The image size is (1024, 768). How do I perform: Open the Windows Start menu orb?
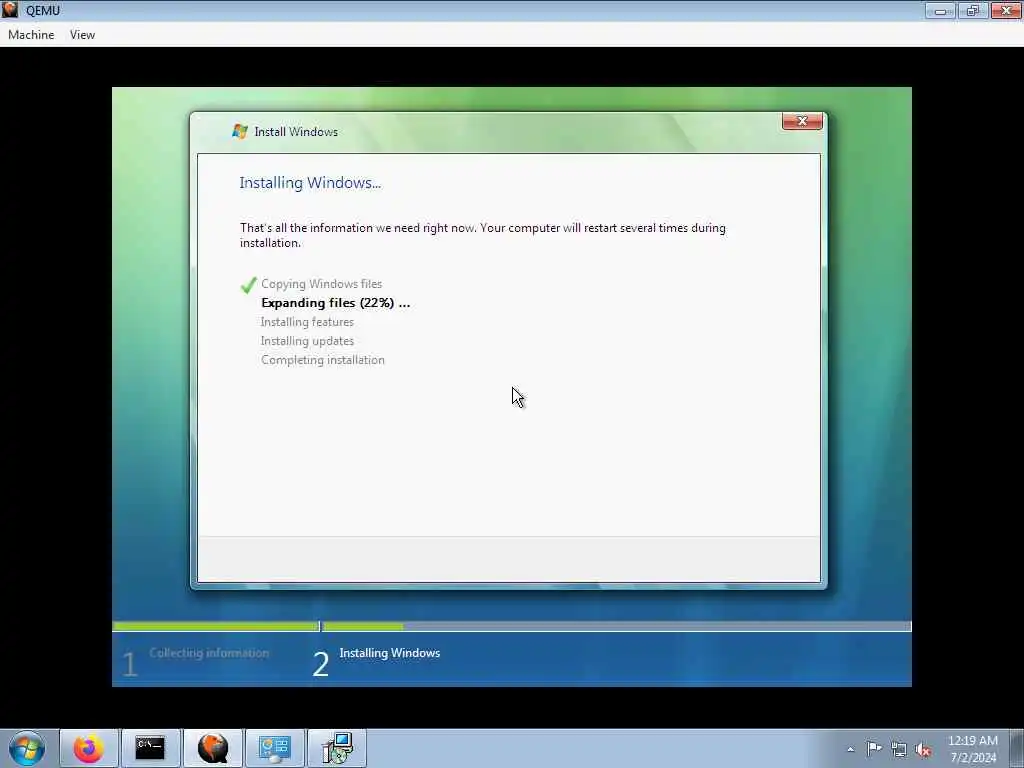pyautogui.click(x=27, y=748)
